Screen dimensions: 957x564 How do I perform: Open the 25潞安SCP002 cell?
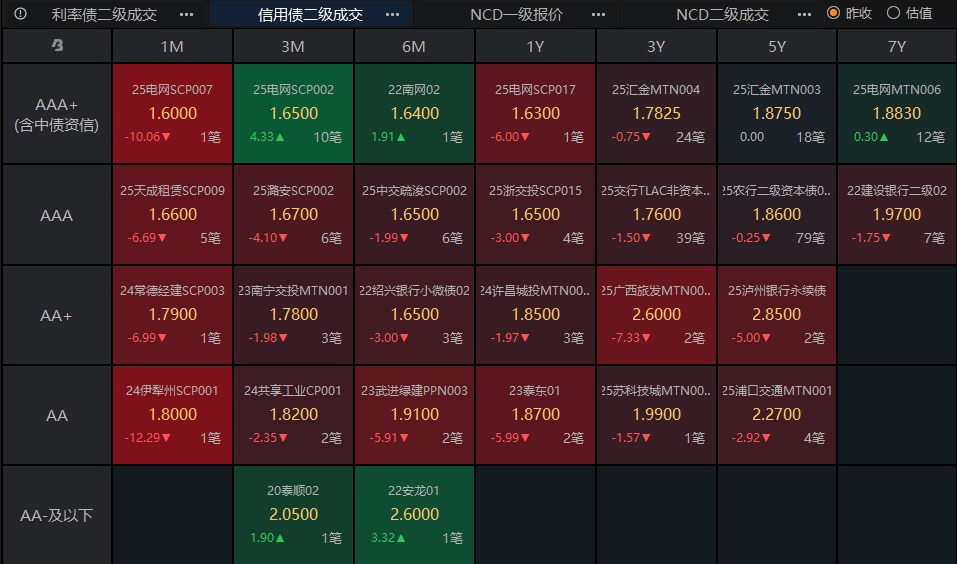click(293, 215)
